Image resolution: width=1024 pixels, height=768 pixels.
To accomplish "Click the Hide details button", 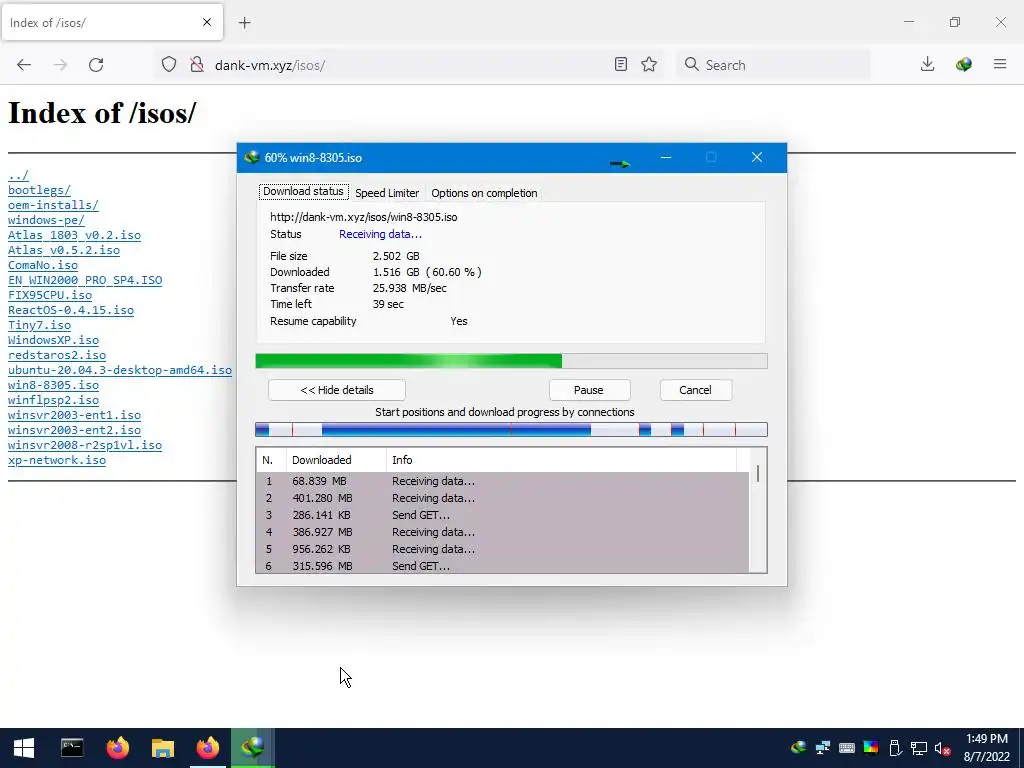I will coord(336,390).
